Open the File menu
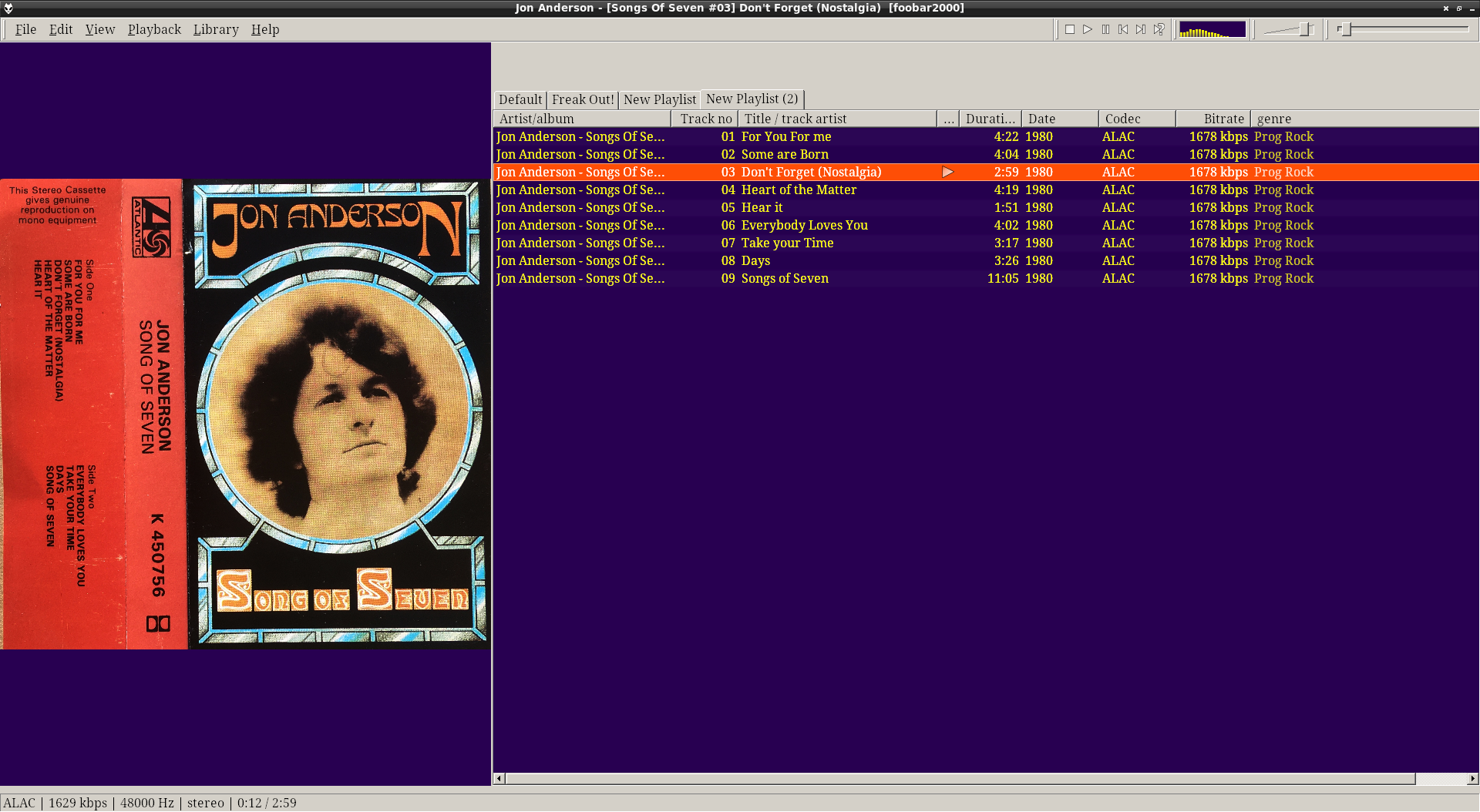Viewport: 1480px width, 812px height. [25, 29]
